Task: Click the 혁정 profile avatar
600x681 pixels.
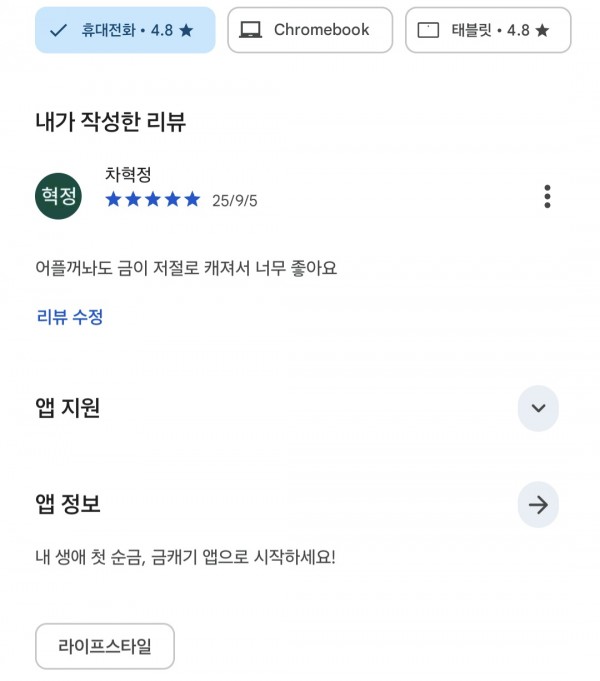Action: 58,196
